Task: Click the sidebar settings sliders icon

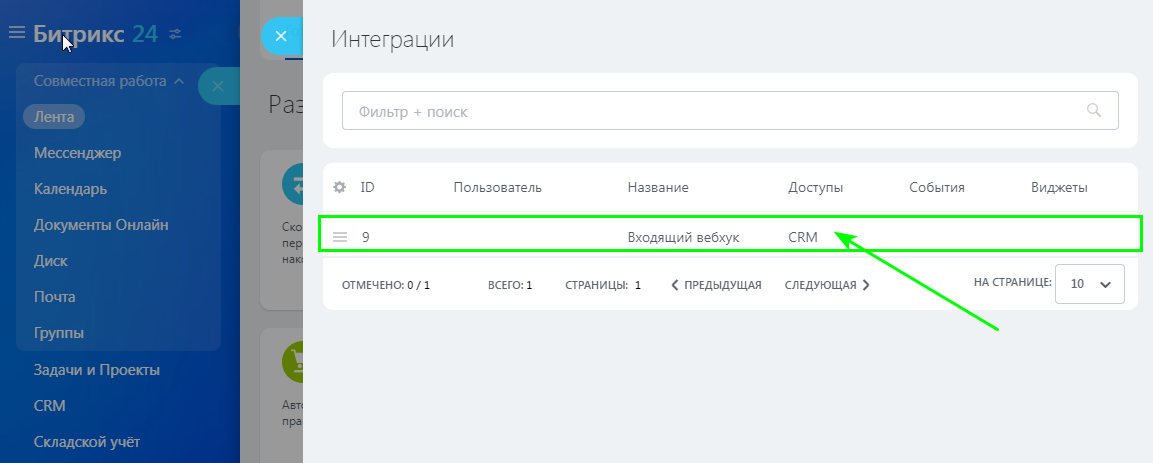Action: tap(176, 34)
